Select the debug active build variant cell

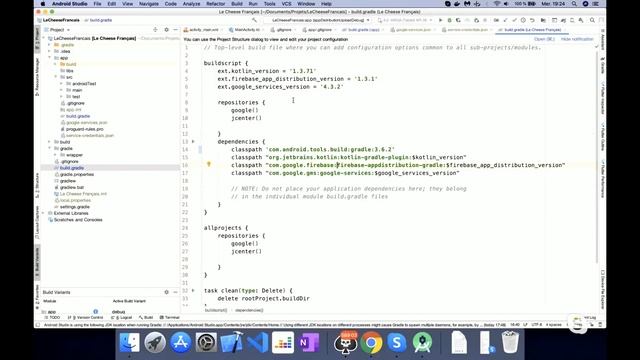point(119,312)
